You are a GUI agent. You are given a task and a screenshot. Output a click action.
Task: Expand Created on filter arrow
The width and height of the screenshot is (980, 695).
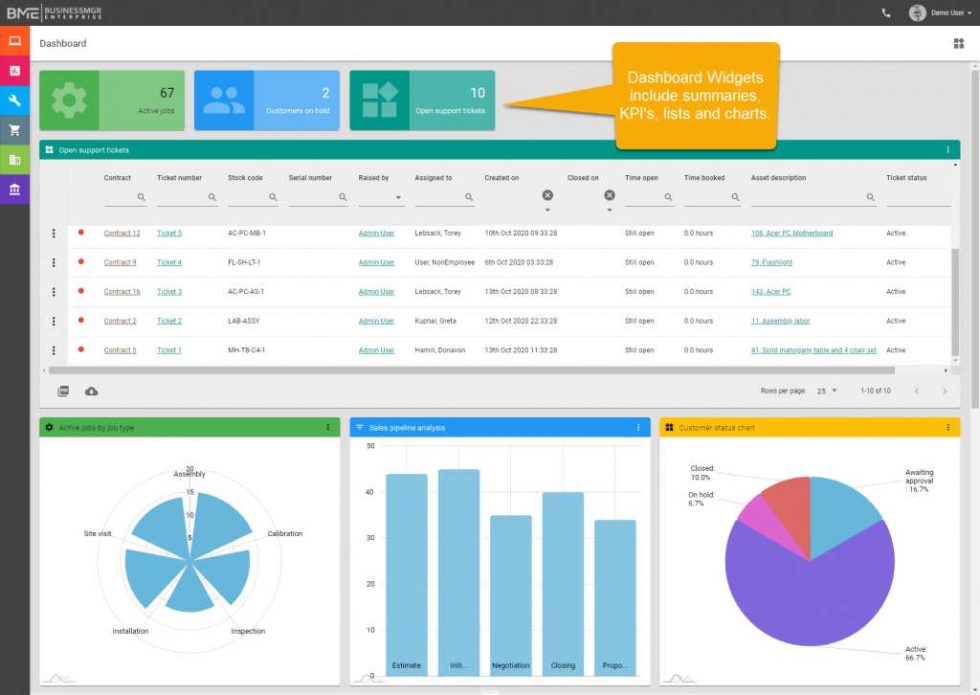click(x=548, y=210)
